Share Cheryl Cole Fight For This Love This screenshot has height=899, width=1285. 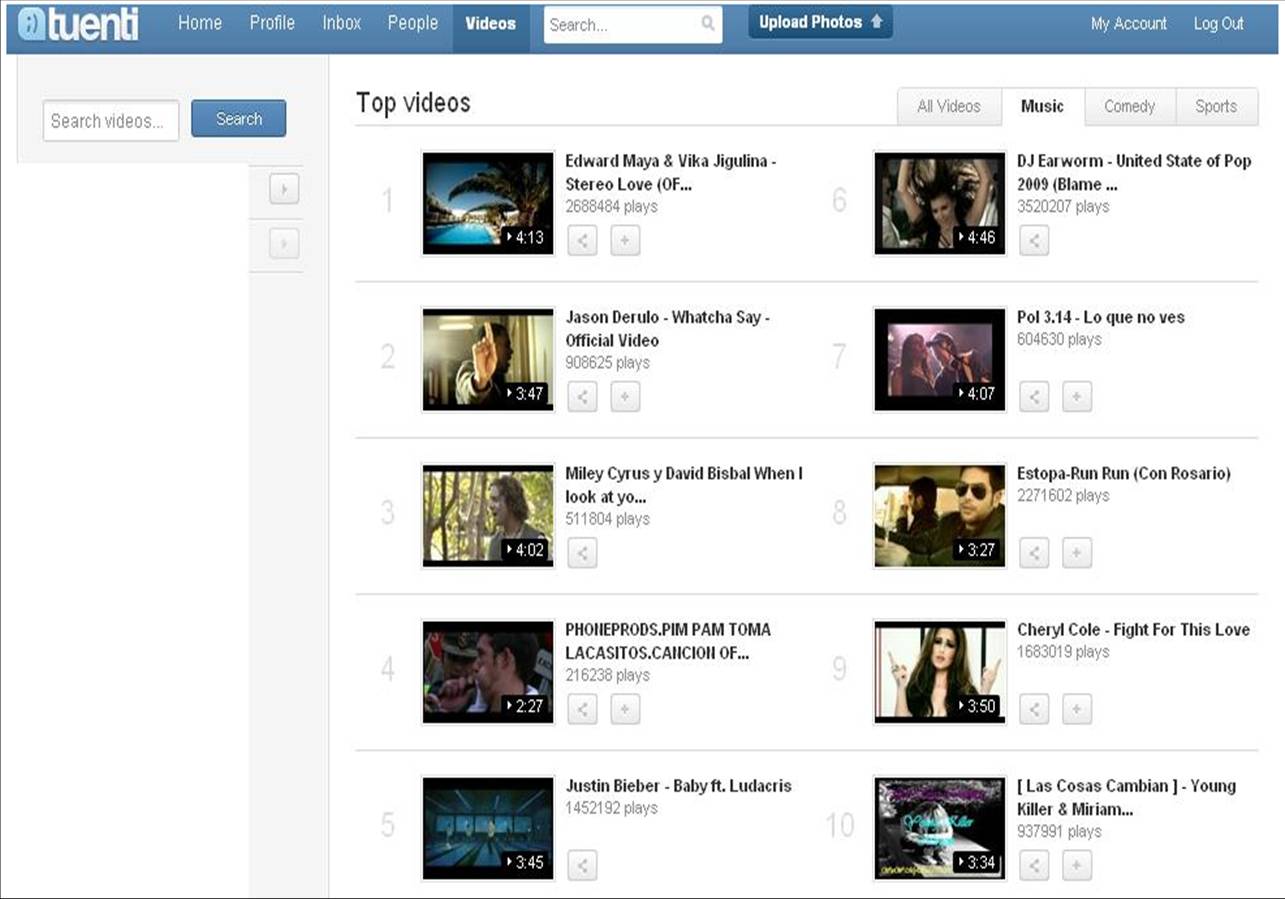[x=1034, y=709]
